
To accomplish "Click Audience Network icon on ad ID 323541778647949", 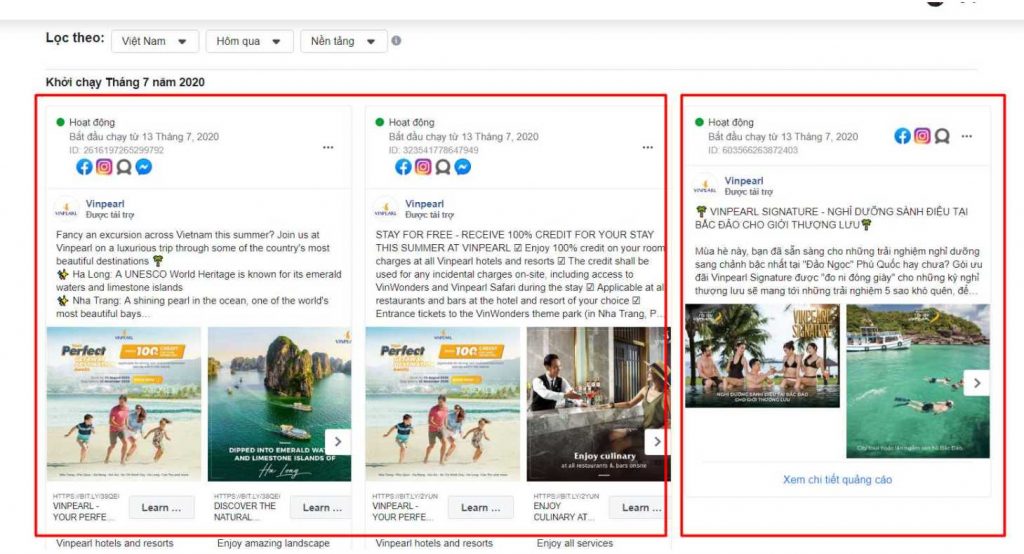I will click(443, 167).
